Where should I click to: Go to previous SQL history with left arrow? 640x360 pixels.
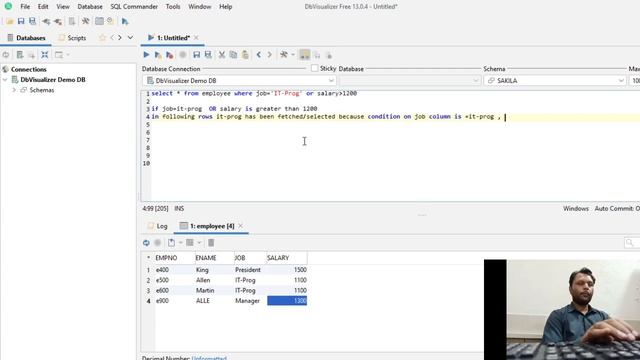click(258, 55)
